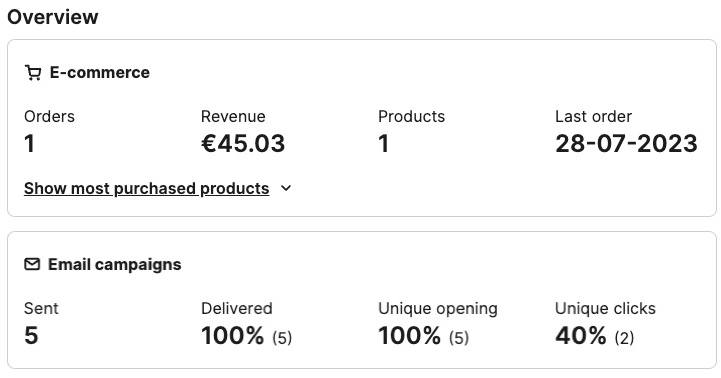This screenshot has width=721, height=378.
Task: Click the Email campaigns envelope icon
Action: [32, 264]
